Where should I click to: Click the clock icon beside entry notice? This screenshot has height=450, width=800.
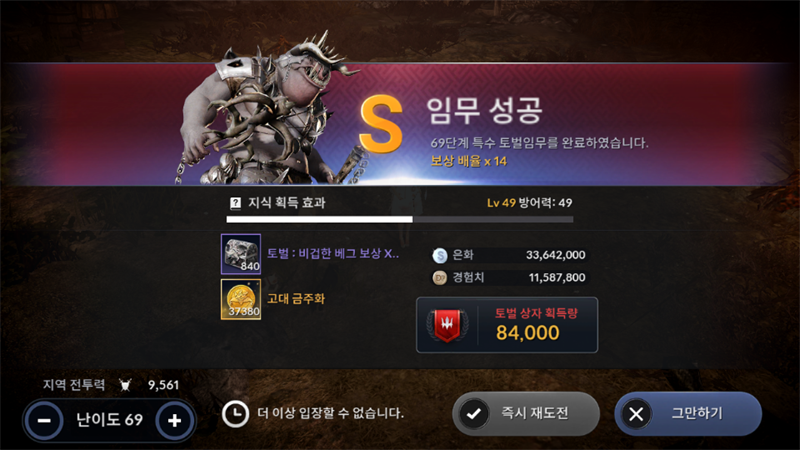[235, 414]
